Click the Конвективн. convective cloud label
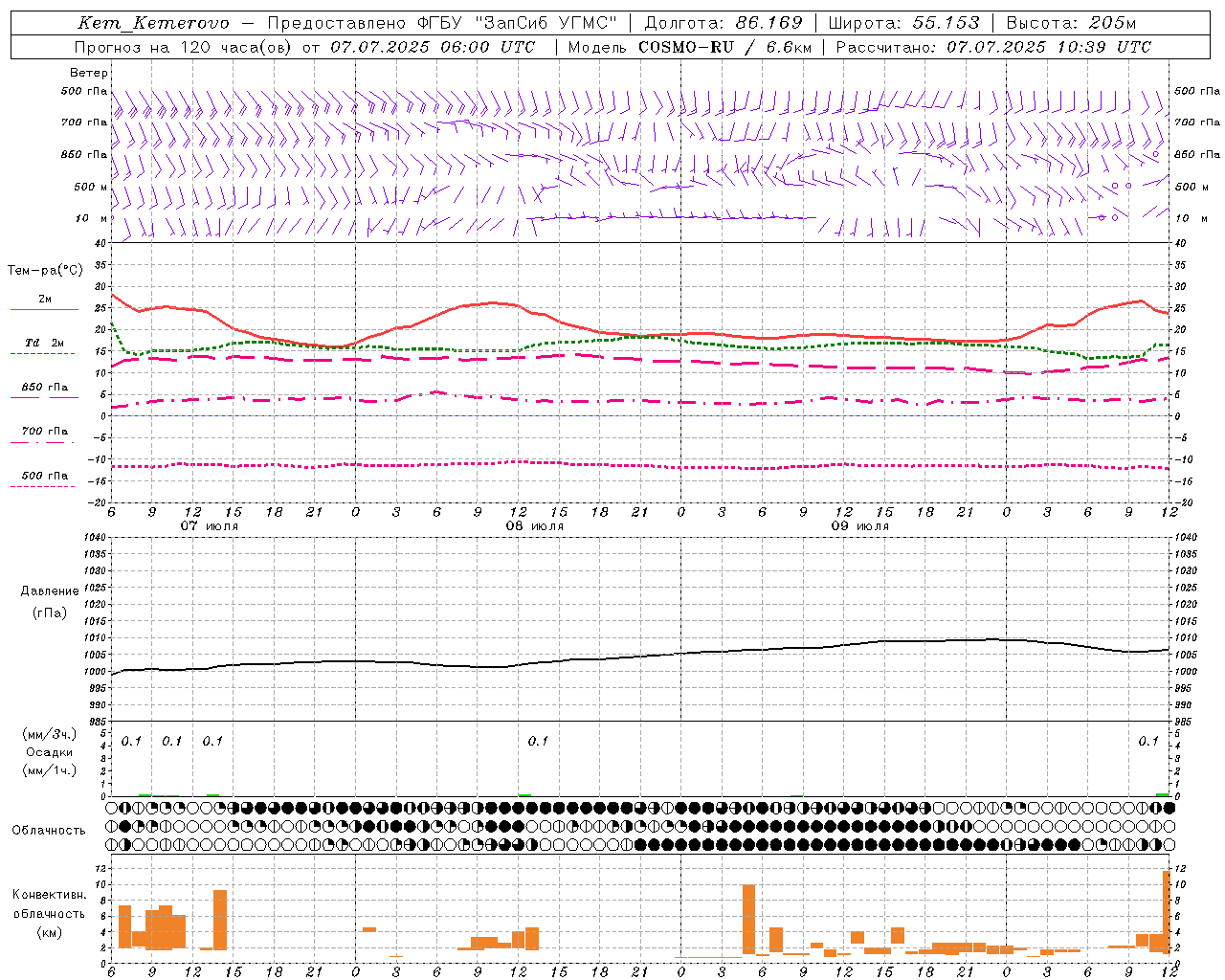1225x980 pixels. (x=50, y=895)
